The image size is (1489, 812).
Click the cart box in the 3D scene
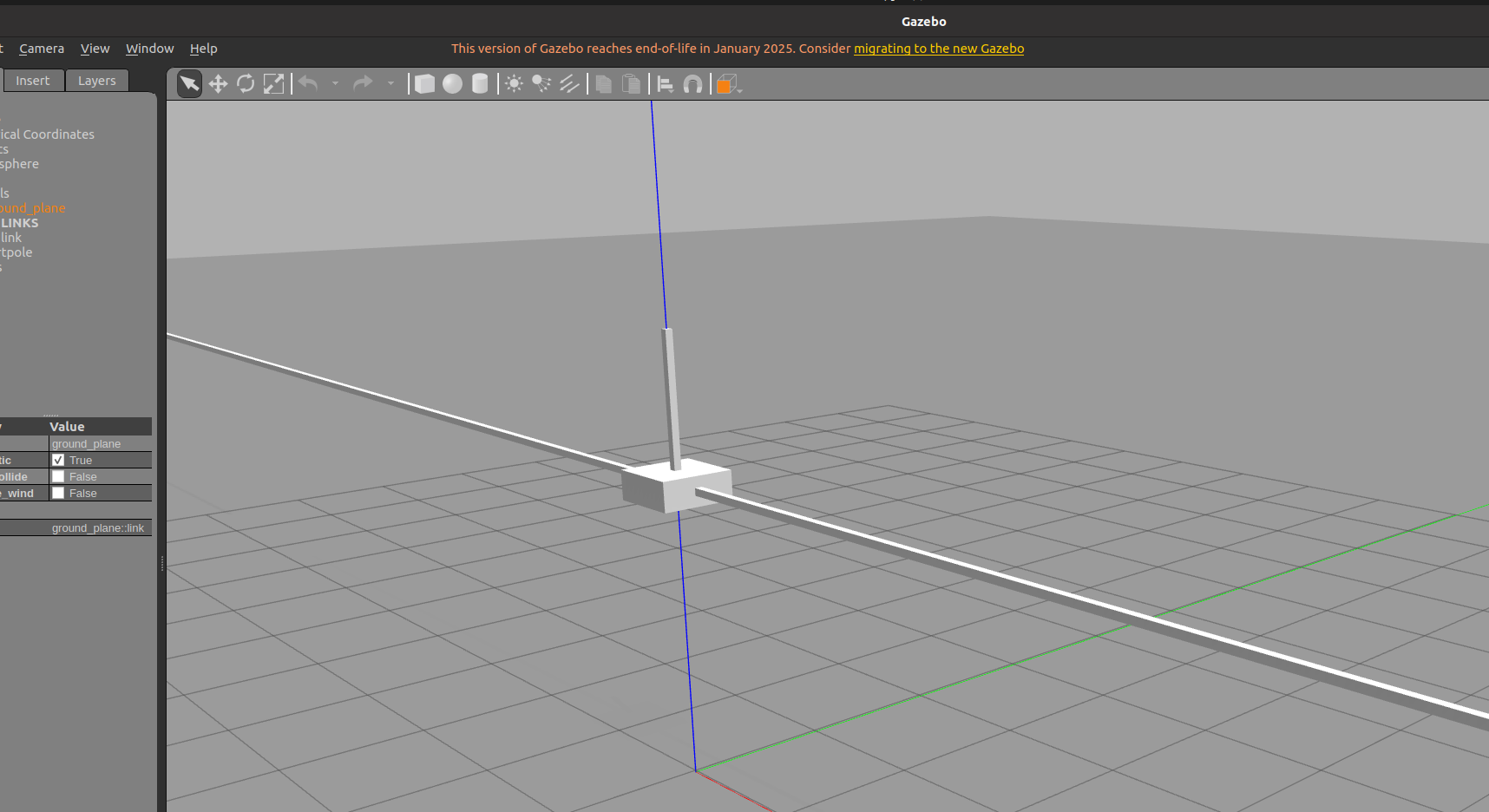coord(677,487)
